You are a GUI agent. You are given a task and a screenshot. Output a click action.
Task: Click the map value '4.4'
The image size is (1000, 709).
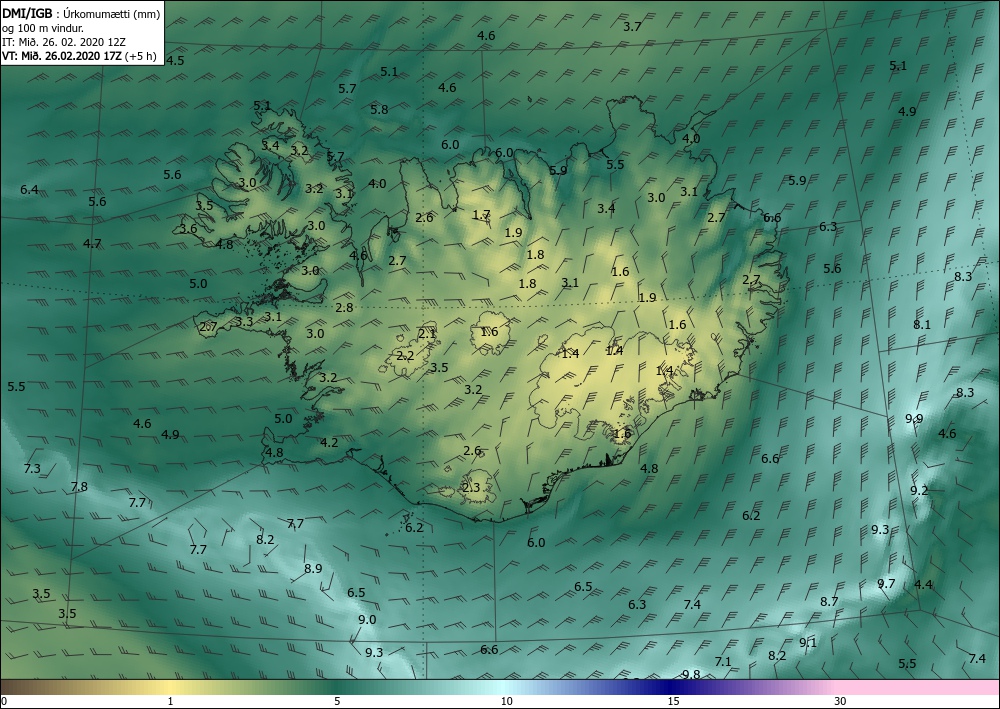click(923, 585)
